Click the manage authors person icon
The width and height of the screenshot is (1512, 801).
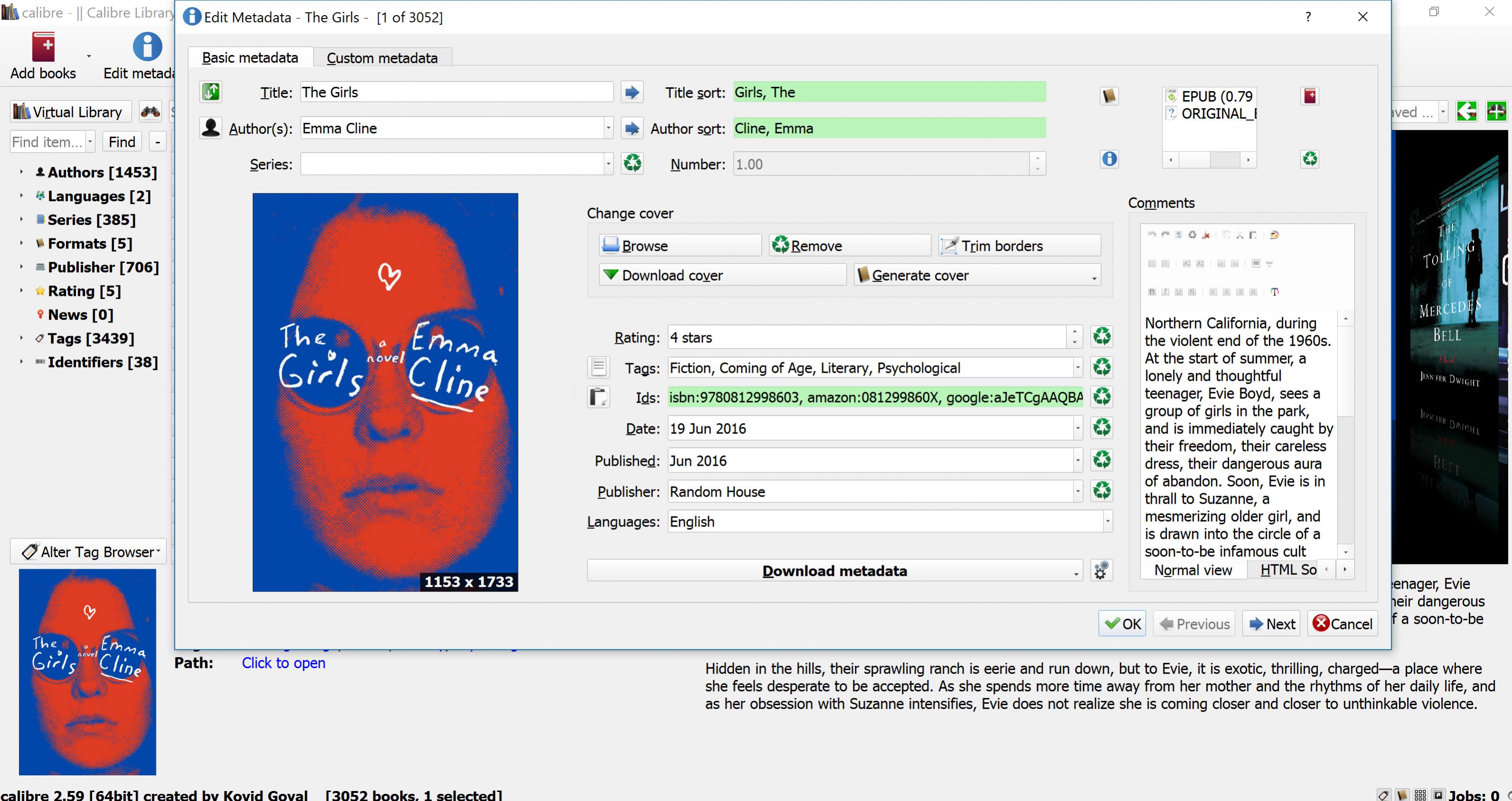click(211, 128)
